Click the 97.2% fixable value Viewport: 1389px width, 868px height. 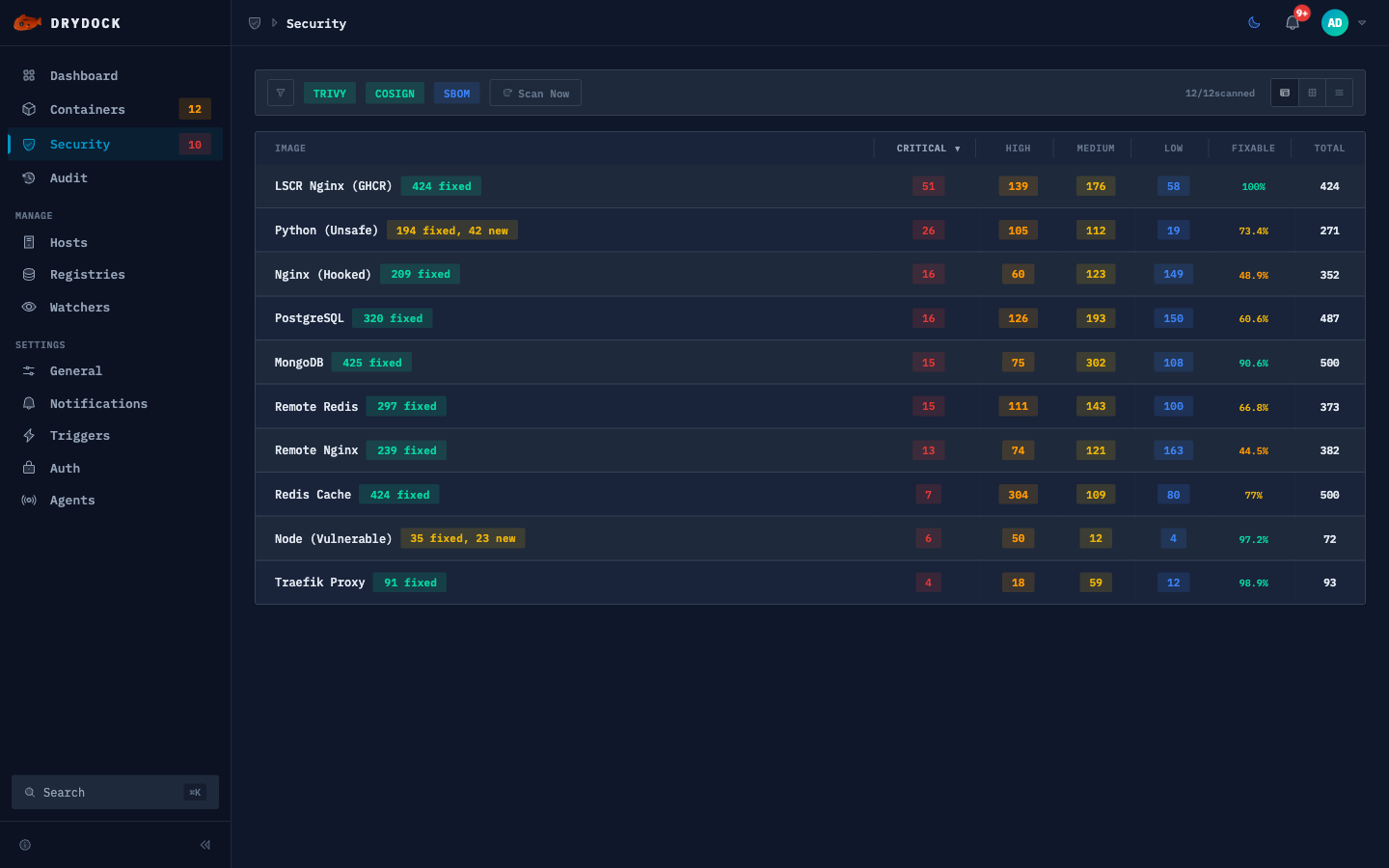[1253, 539]
